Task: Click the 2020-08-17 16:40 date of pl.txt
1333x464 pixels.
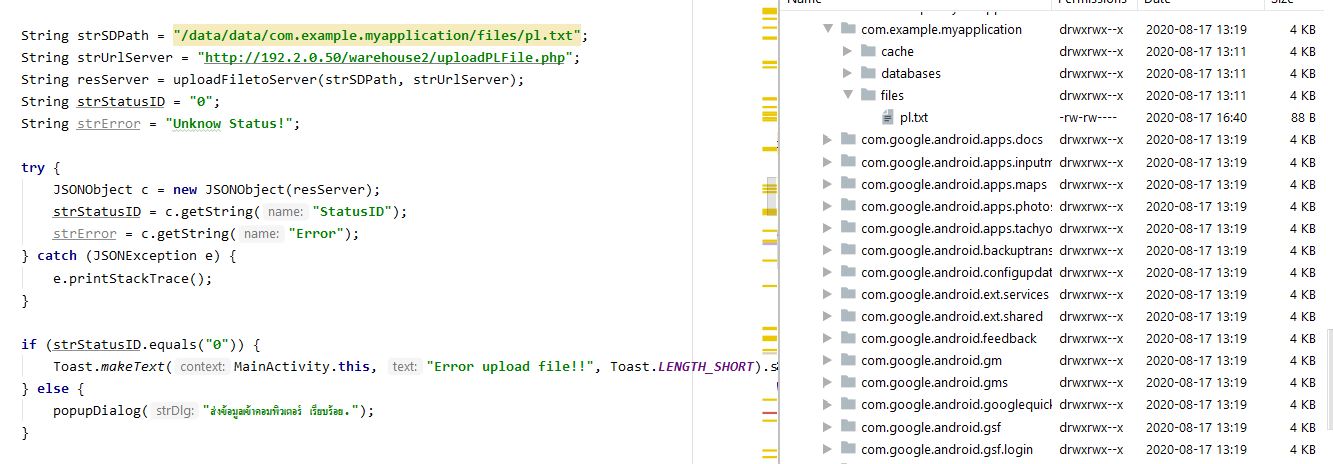Action: tap(1196, 117)
